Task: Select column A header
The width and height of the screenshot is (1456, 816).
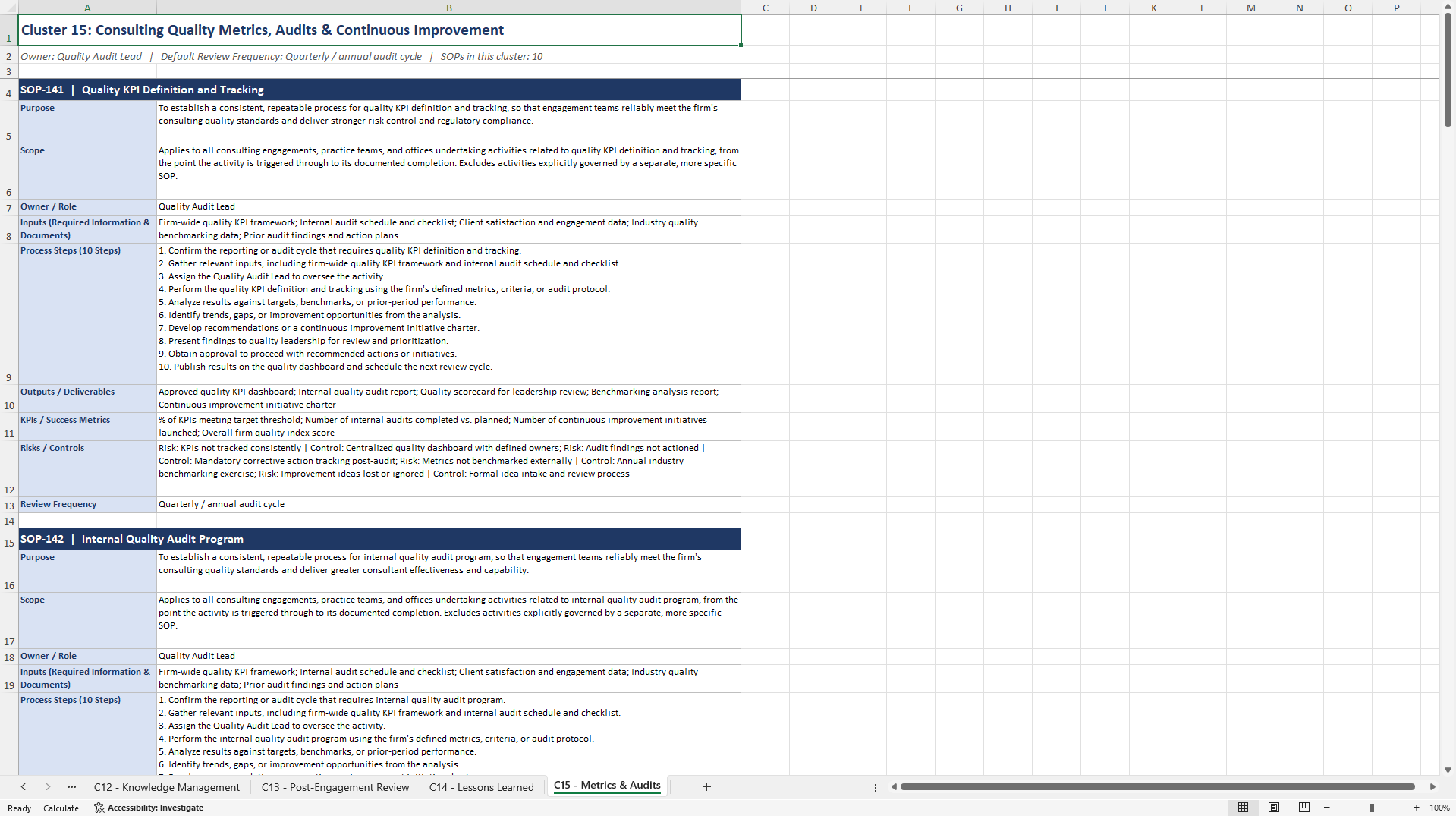Action: pos(87,8)
